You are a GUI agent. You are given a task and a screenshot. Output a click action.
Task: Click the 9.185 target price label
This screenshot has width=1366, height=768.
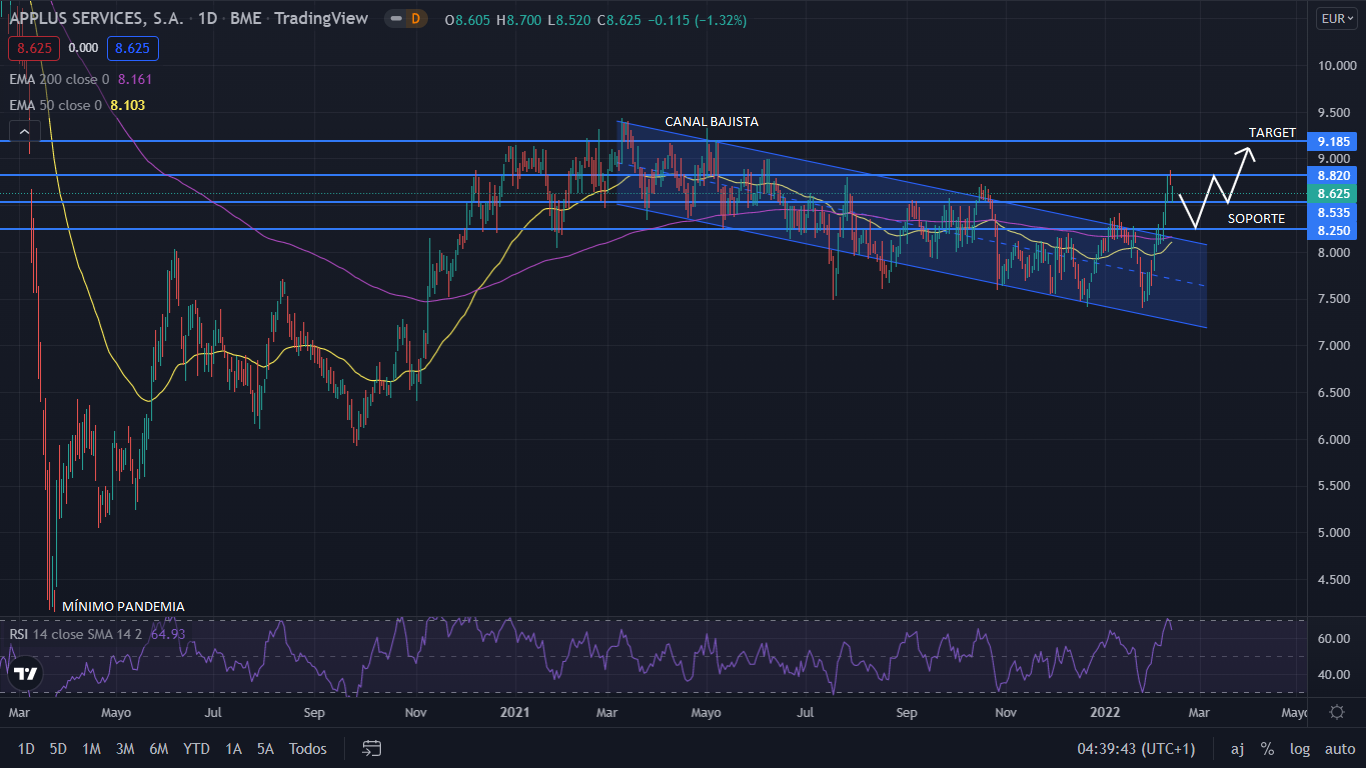pos(1334,141)
